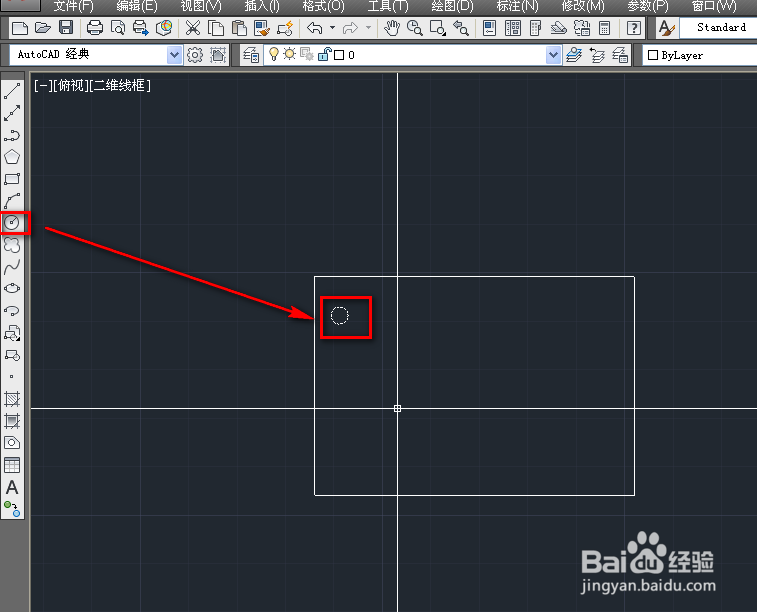Open the 插入(I) menu
This screenshot has width=757, height=612.
coord(262,6)
